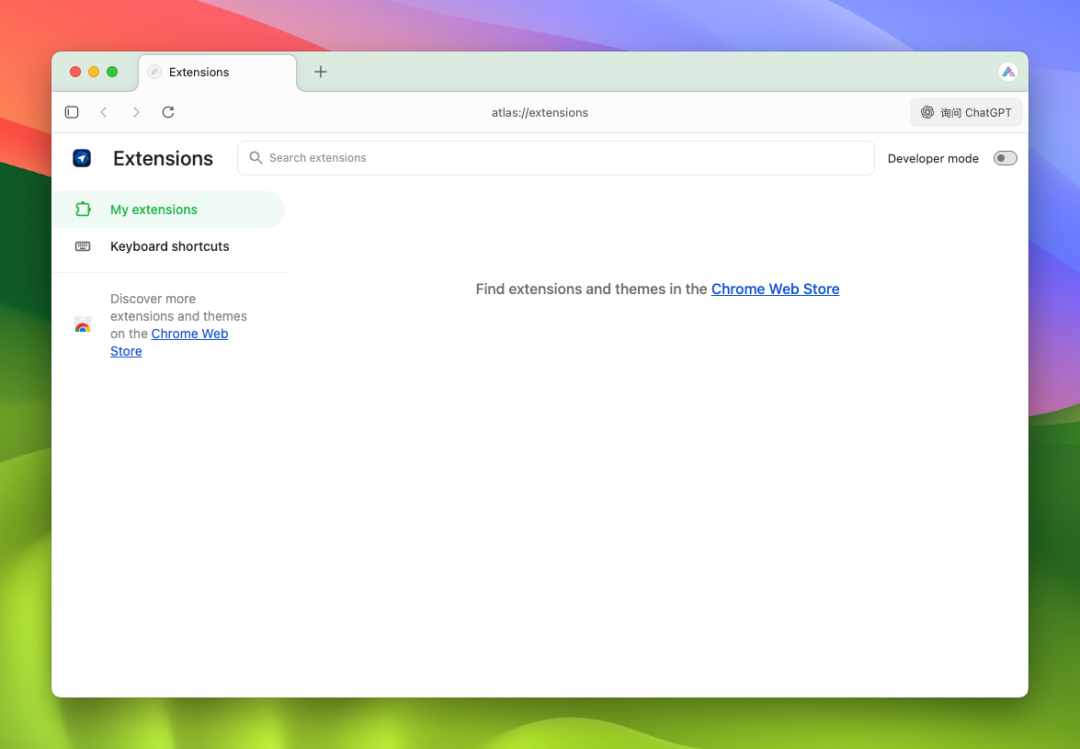
Task: Open the profile avatar icon
Action: 1007,72
